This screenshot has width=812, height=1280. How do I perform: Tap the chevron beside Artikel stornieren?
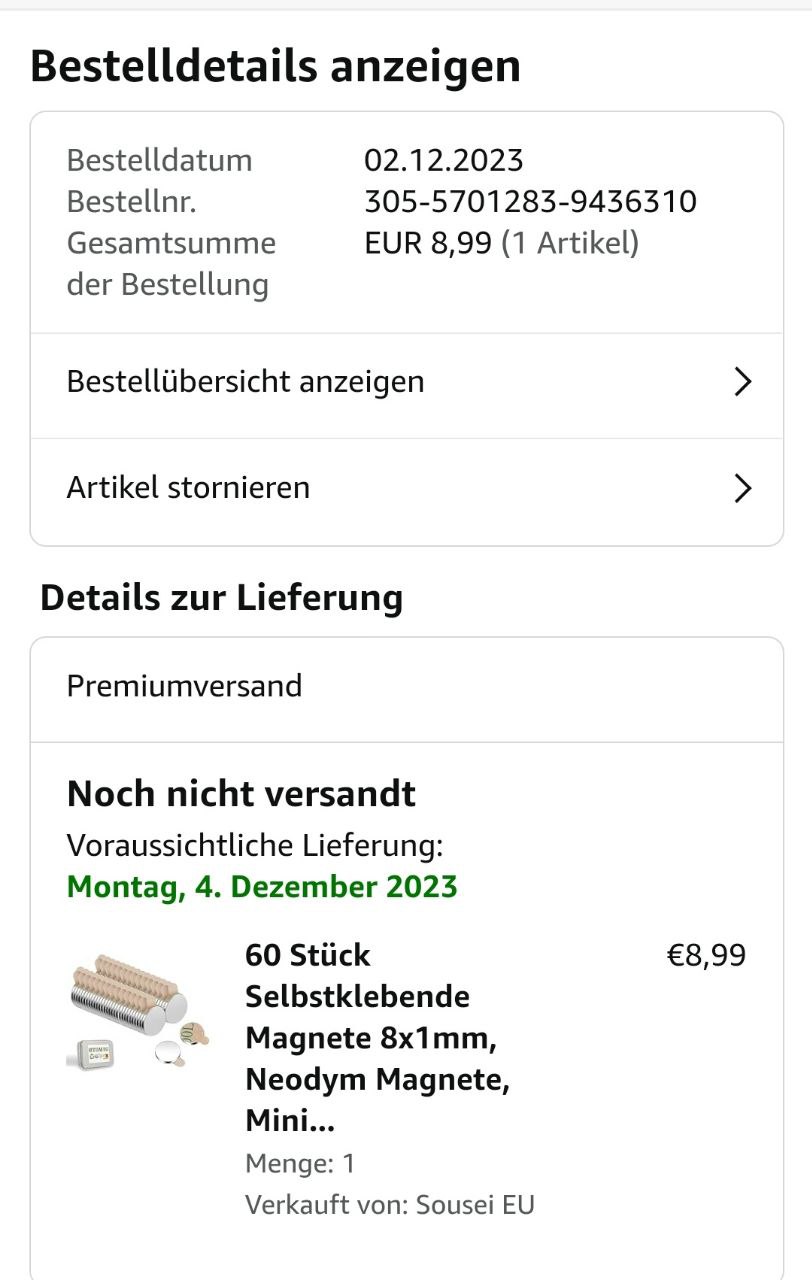[x=742, y=488]
